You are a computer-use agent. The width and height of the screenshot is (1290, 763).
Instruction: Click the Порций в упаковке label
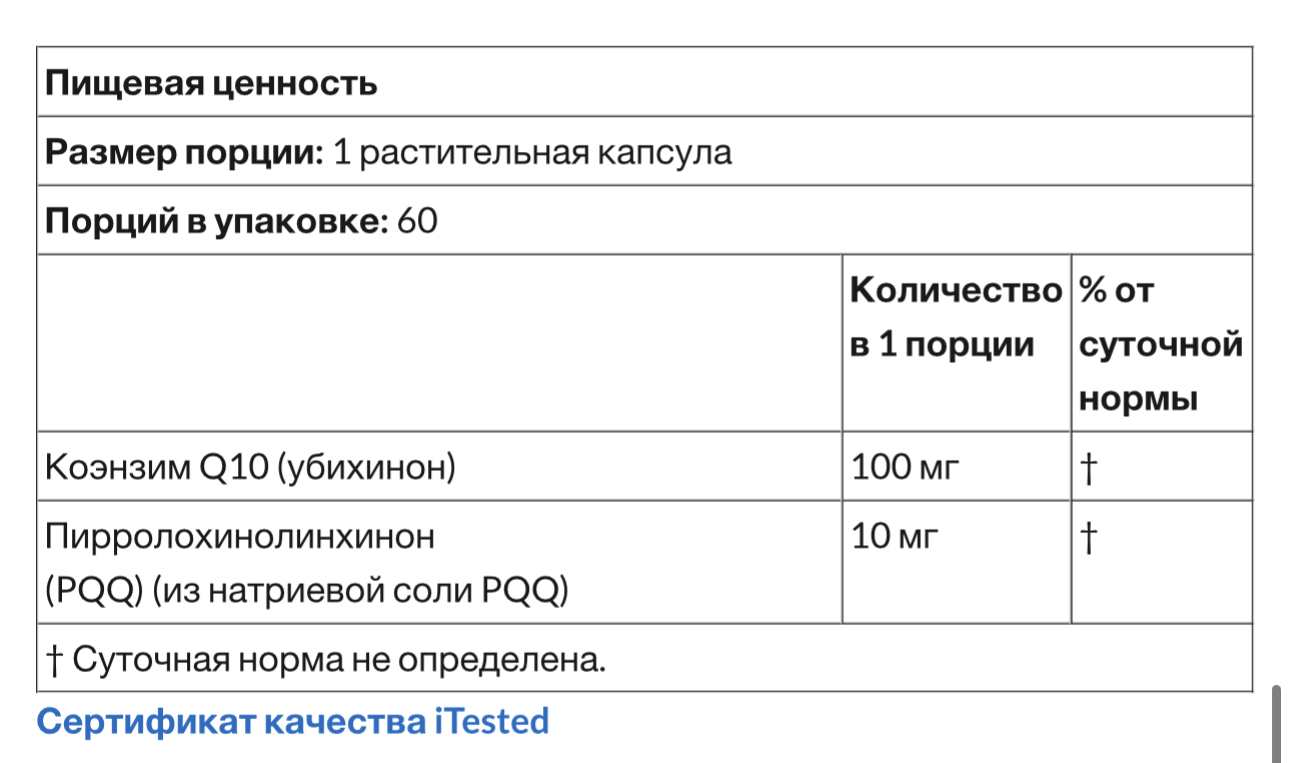(216, 221)
